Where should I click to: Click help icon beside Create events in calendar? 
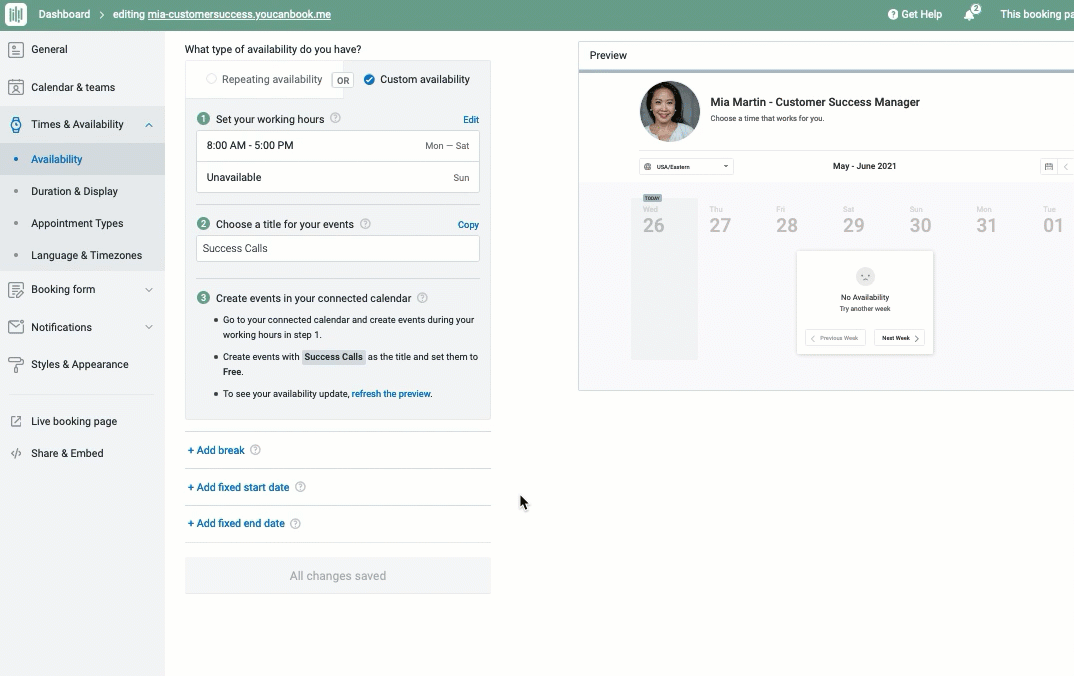(422, 297)
